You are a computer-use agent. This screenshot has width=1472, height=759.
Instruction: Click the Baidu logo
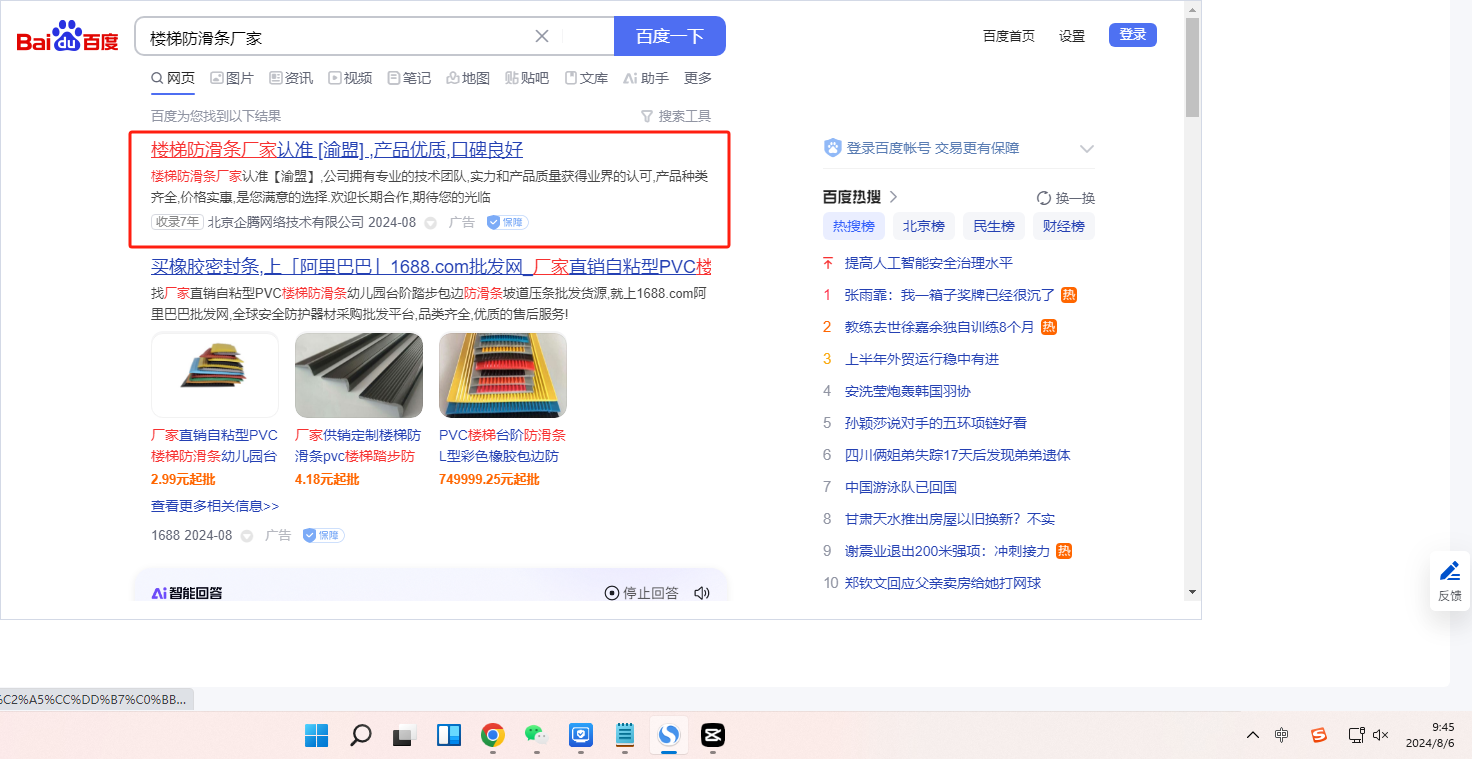[x=68, y=37]
